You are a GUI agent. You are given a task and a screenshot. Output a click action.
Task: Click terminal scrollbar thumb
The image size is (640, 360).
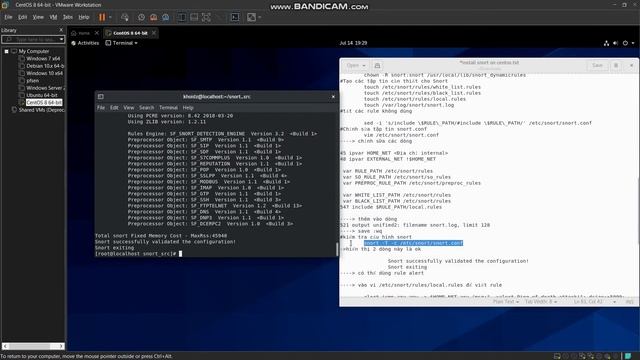(x=337, y=249)
